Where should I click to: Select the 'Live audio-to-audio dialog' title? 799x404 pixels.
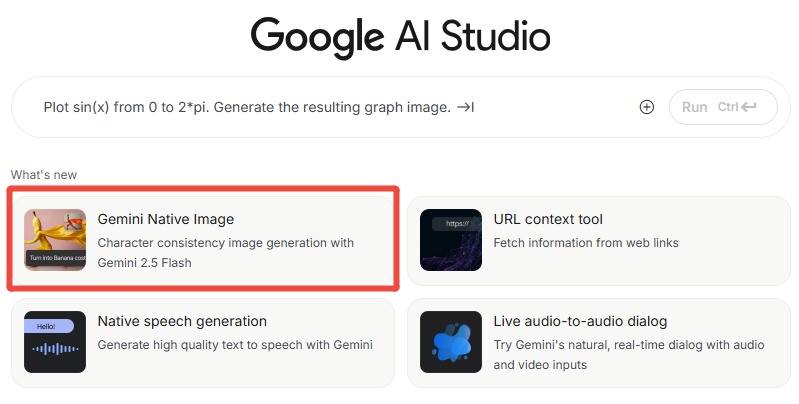click(580, 321)
